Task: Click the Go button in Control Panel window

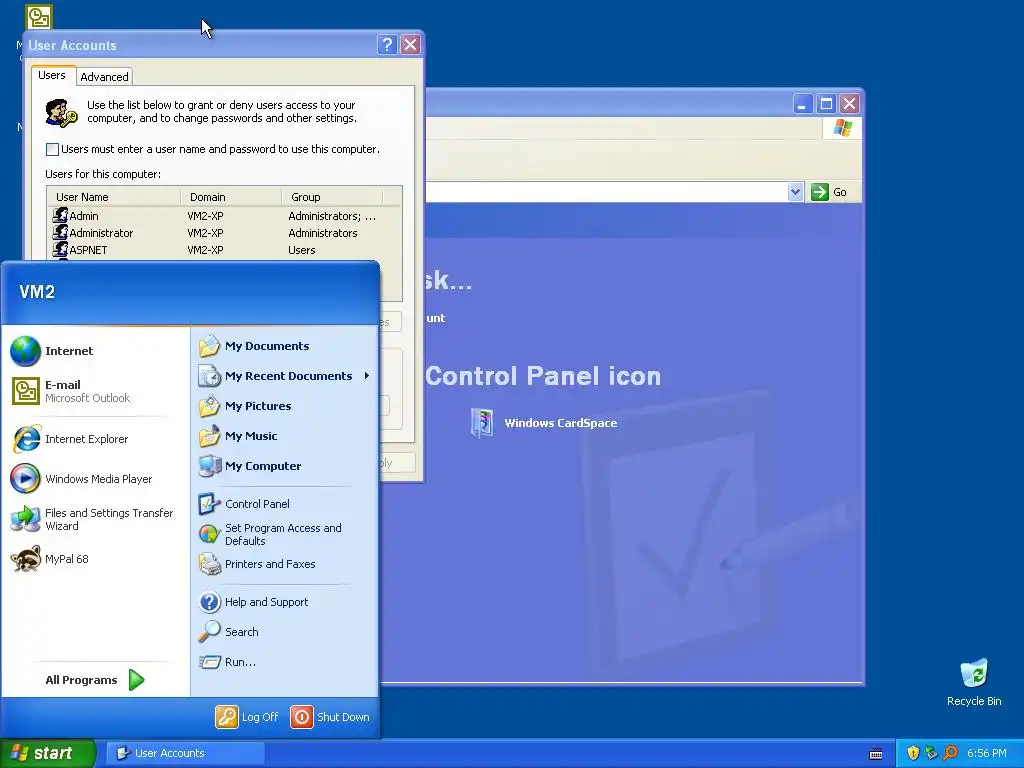Action: pyautogui.click(x=829, y=192)
